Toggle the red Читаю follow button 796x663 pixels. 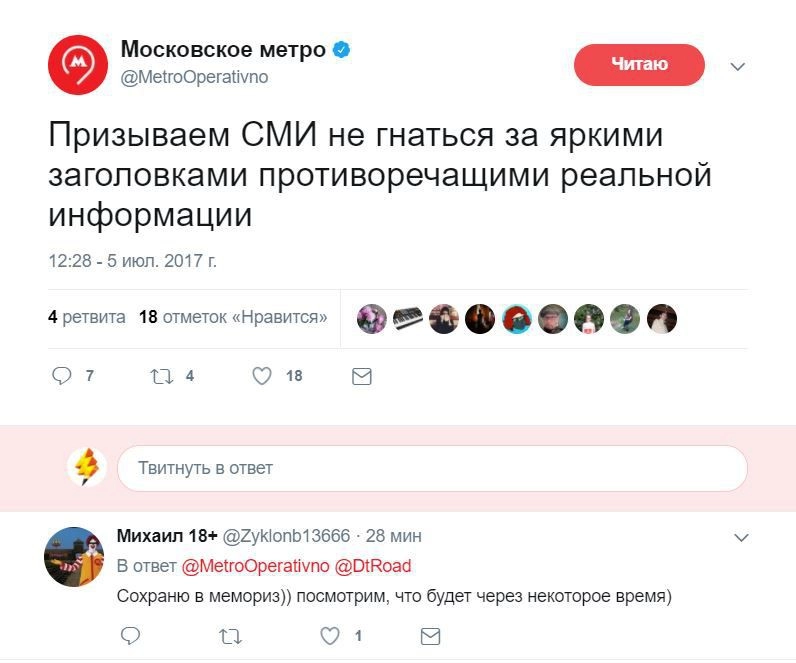pyautogui.click(x=639, y=65)
